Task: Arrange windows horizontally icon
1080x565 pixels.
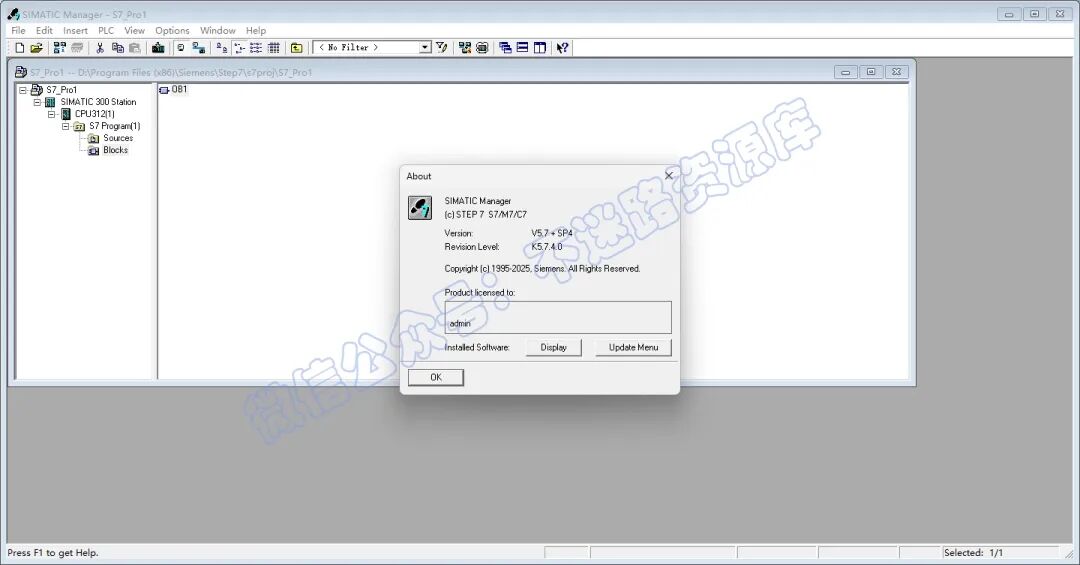Action: click(x=523, y=48)
